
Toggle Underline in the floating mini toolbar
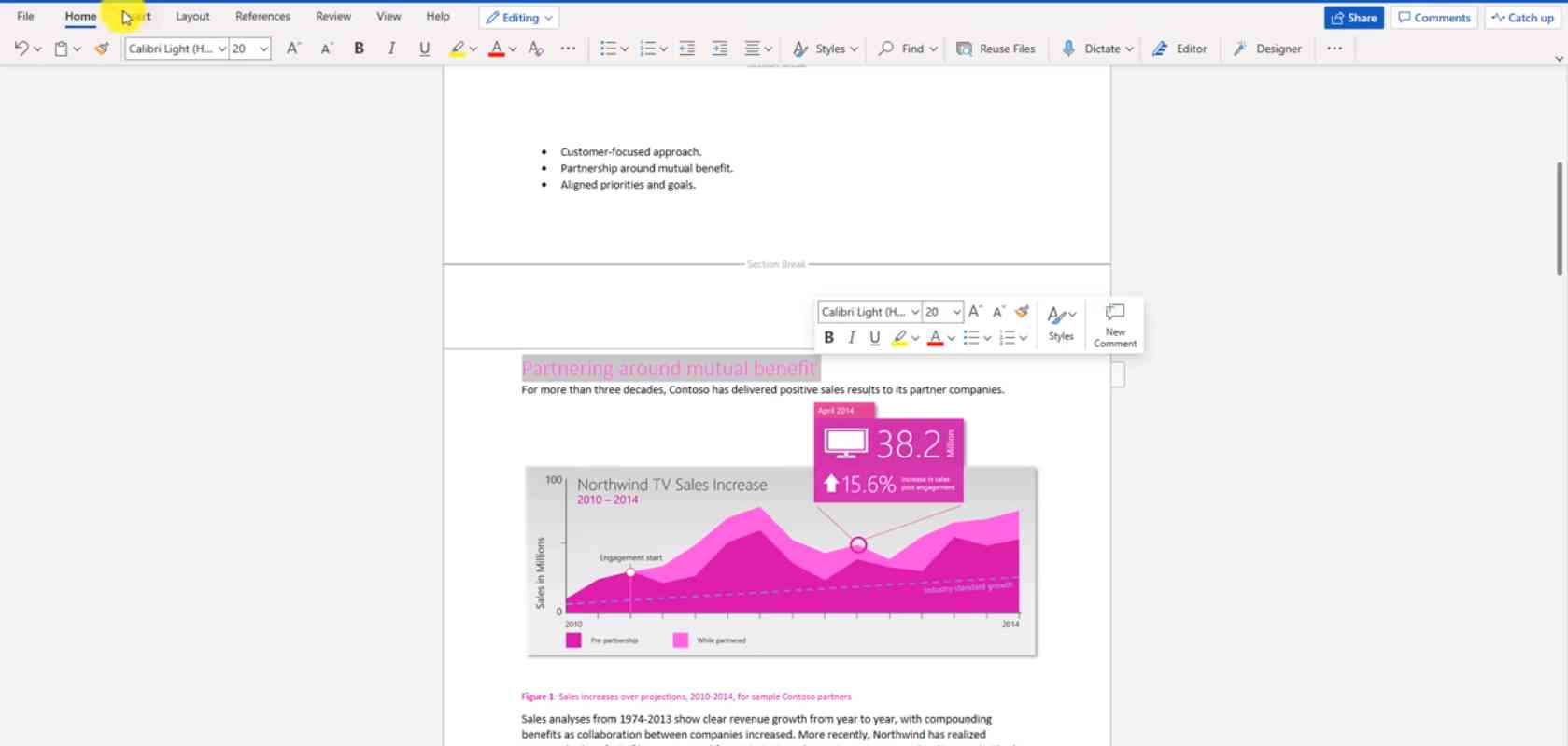[x=874, y=338]
